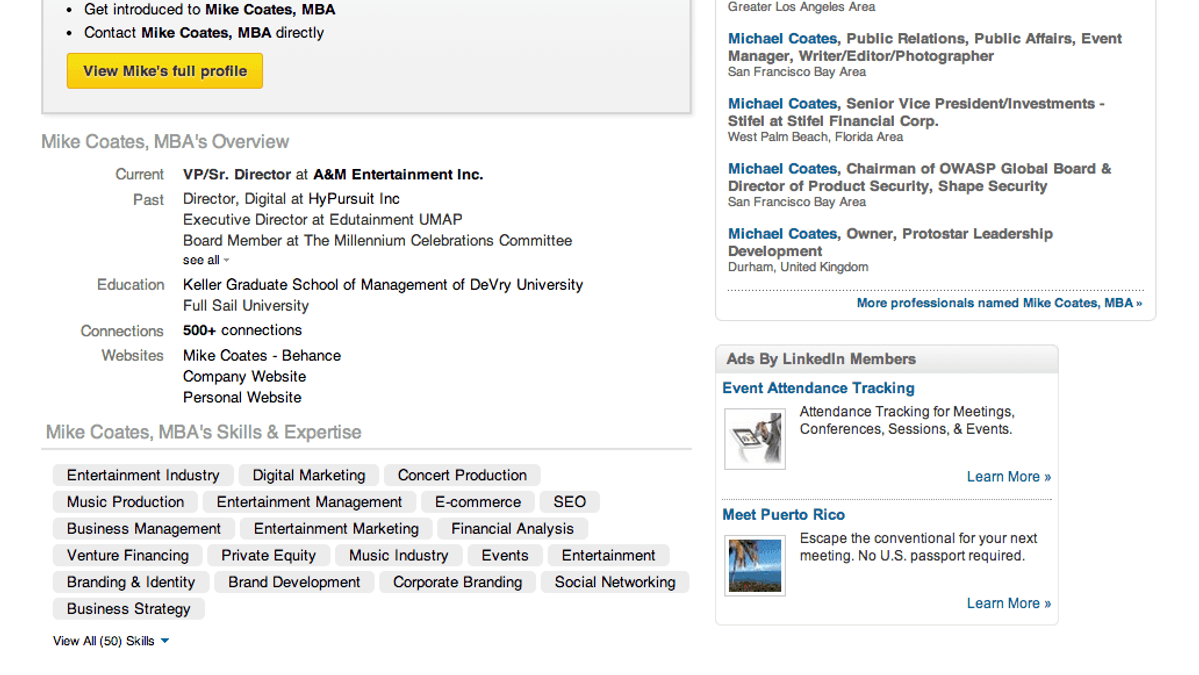
Task: Open More professionals named Mike Coates, MBA
Action: pyautogui.click(x=998, y=303)
